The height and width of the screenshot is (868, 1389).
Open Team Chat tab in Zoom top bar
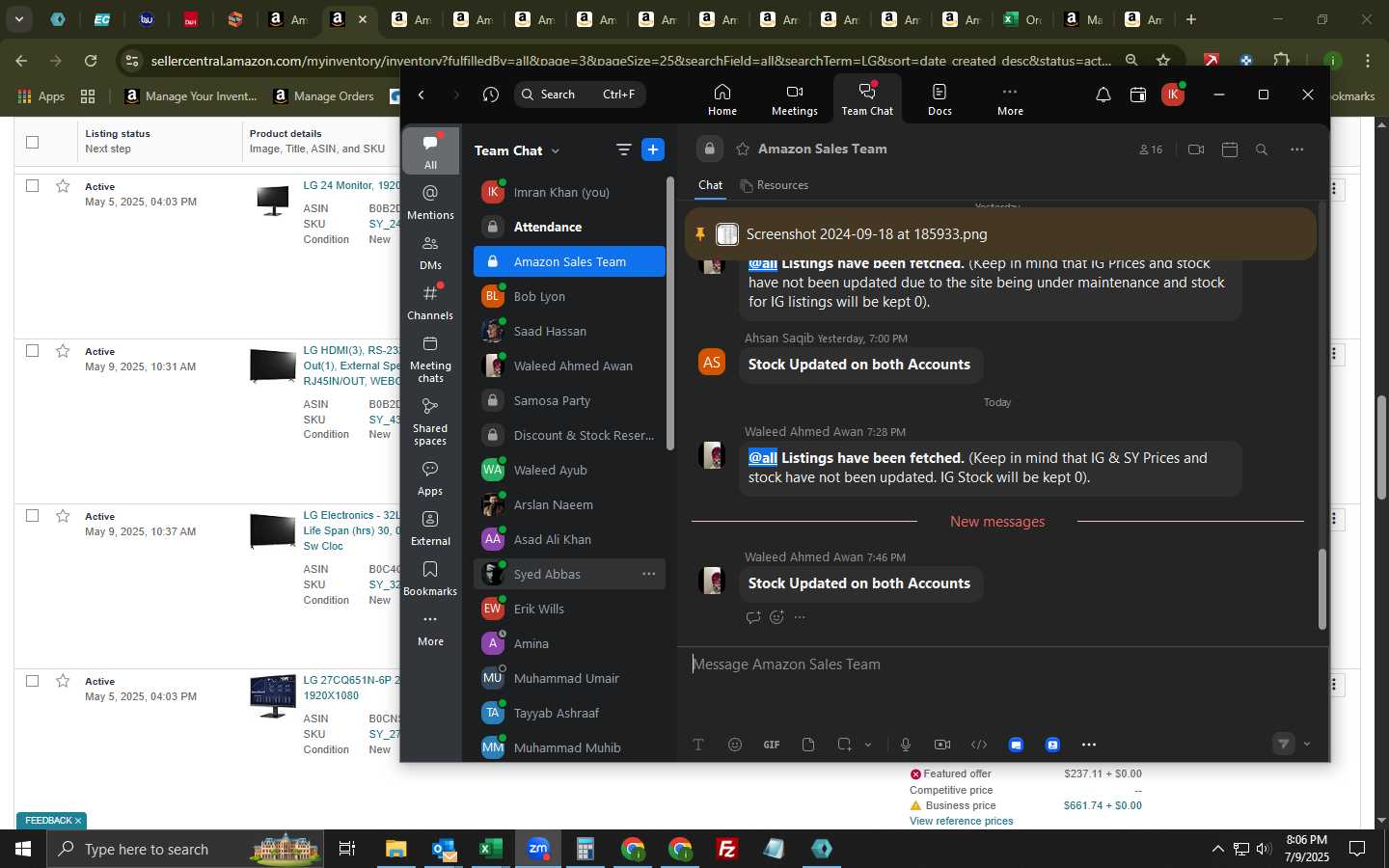[867, 98]
